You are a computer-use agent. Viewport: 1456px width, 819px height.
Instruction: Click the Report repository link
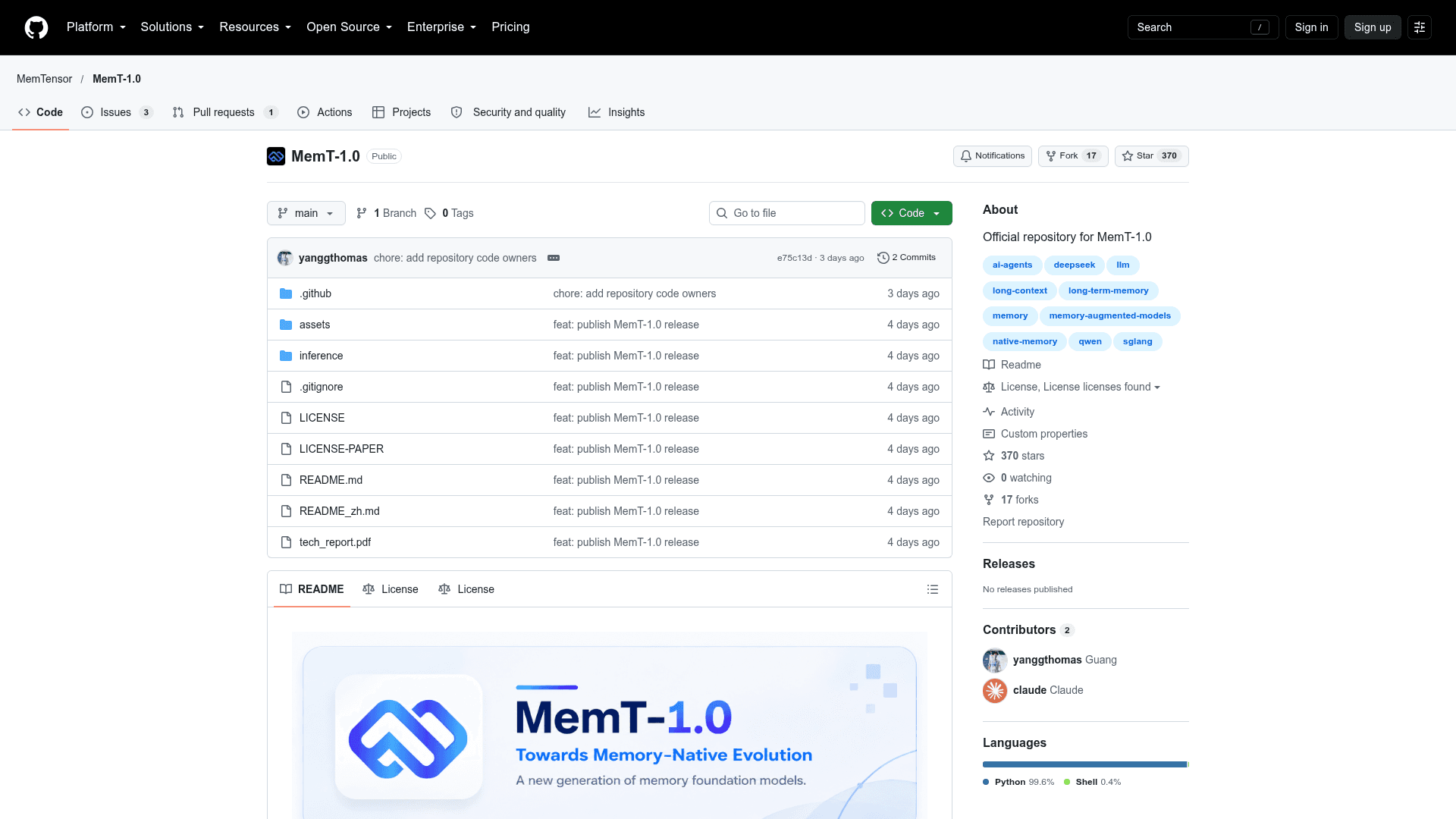[x=1023, y=522]
